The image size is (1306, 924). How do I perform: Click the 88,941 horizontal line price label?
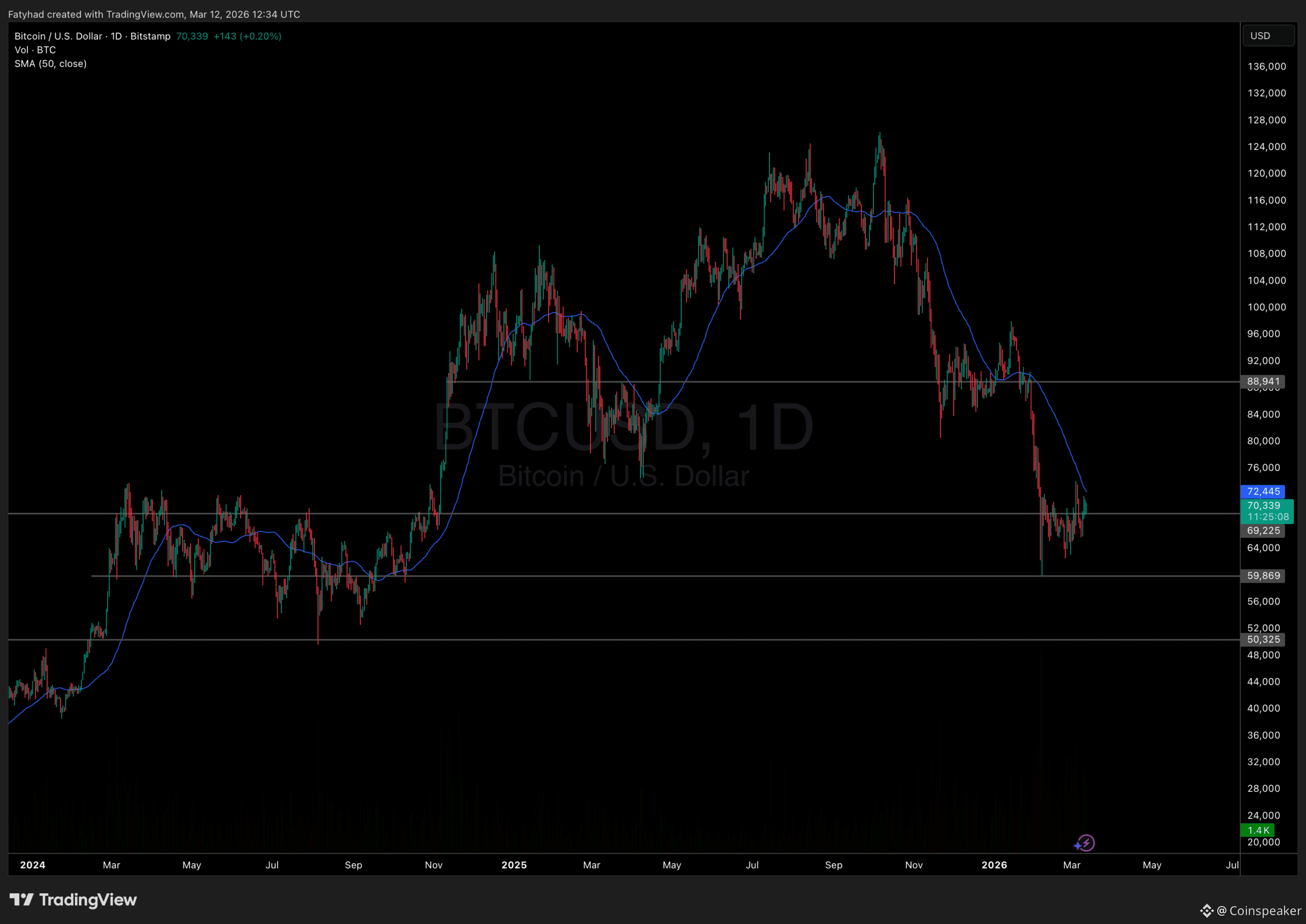(x=1263, y=381)
